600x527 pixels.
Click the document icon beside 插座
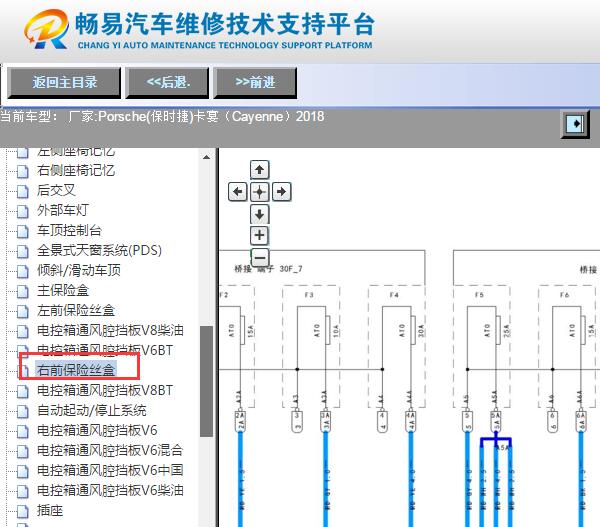(23, 511)
